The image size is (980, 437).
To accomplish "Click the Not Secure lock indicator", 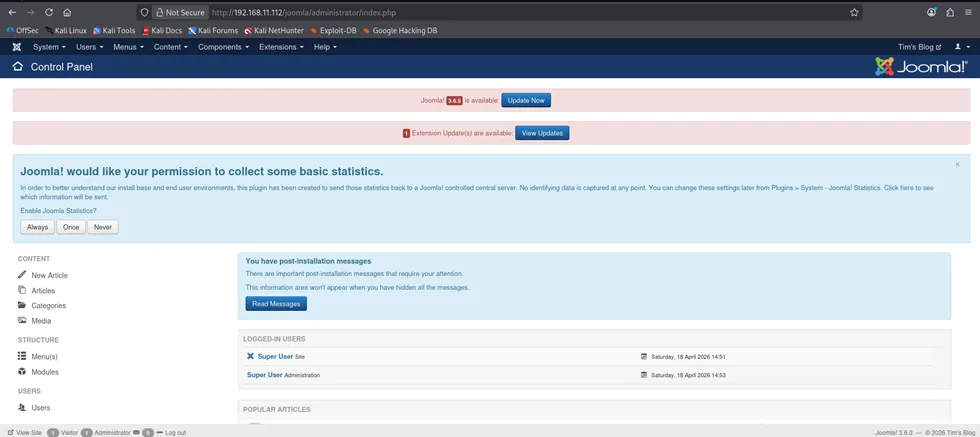I will pos(180,13).
